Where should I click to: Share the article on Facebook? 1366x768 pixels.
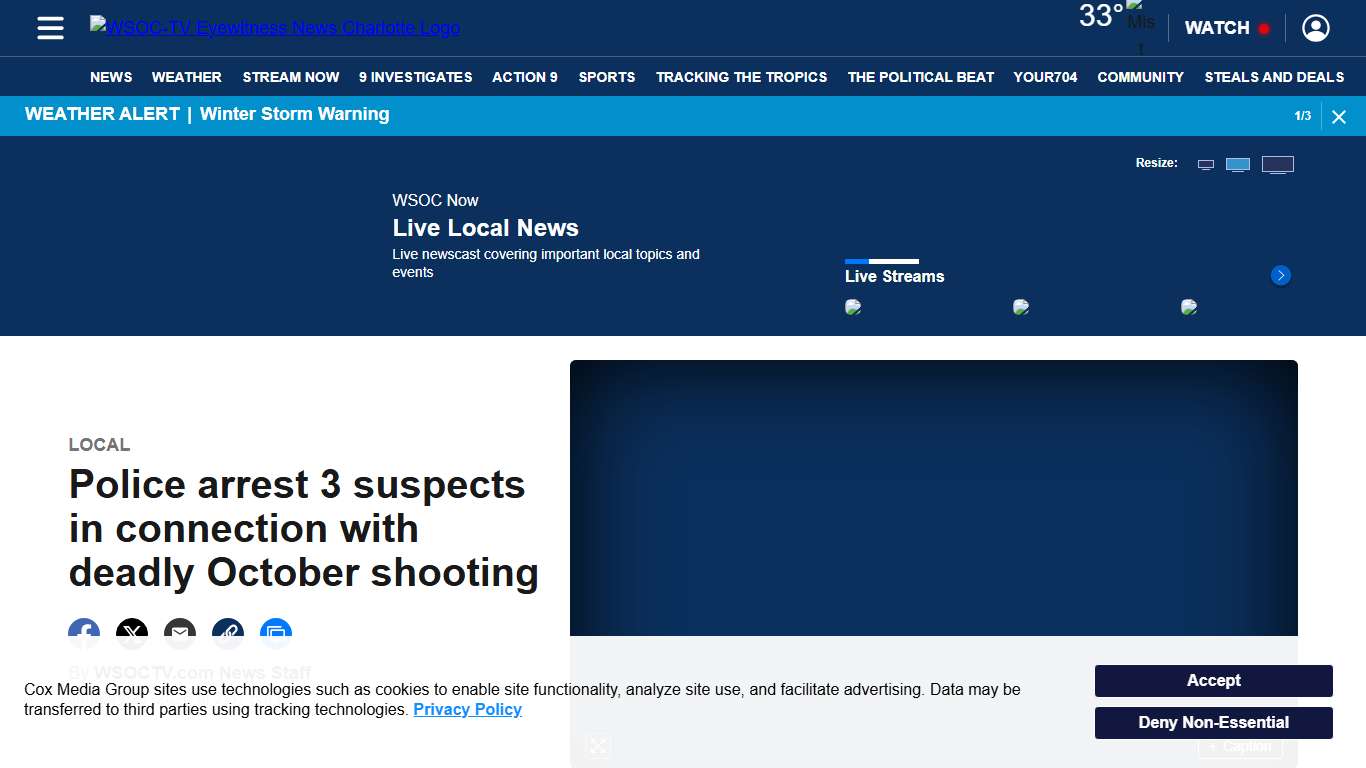84,634
